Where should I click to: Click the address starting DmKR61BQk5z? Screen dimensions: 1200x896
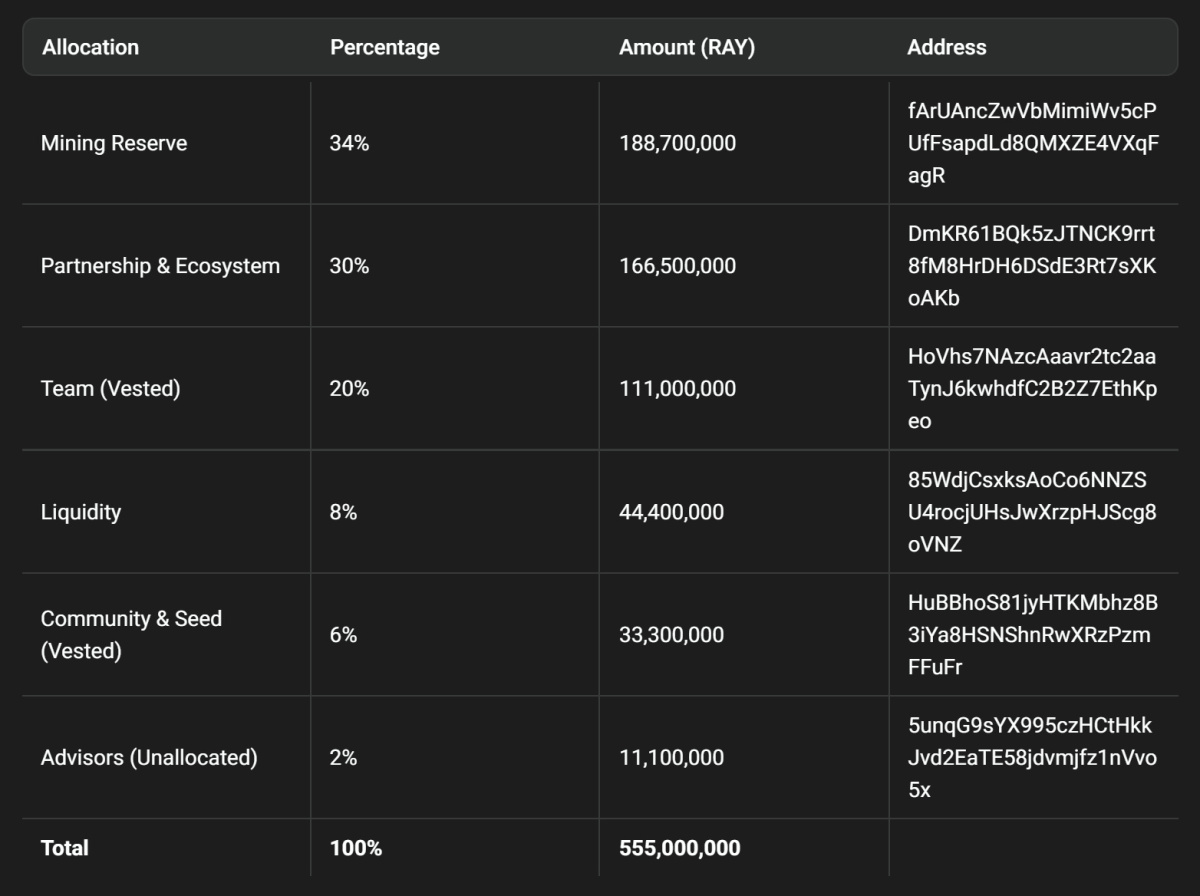[1033, 266]
